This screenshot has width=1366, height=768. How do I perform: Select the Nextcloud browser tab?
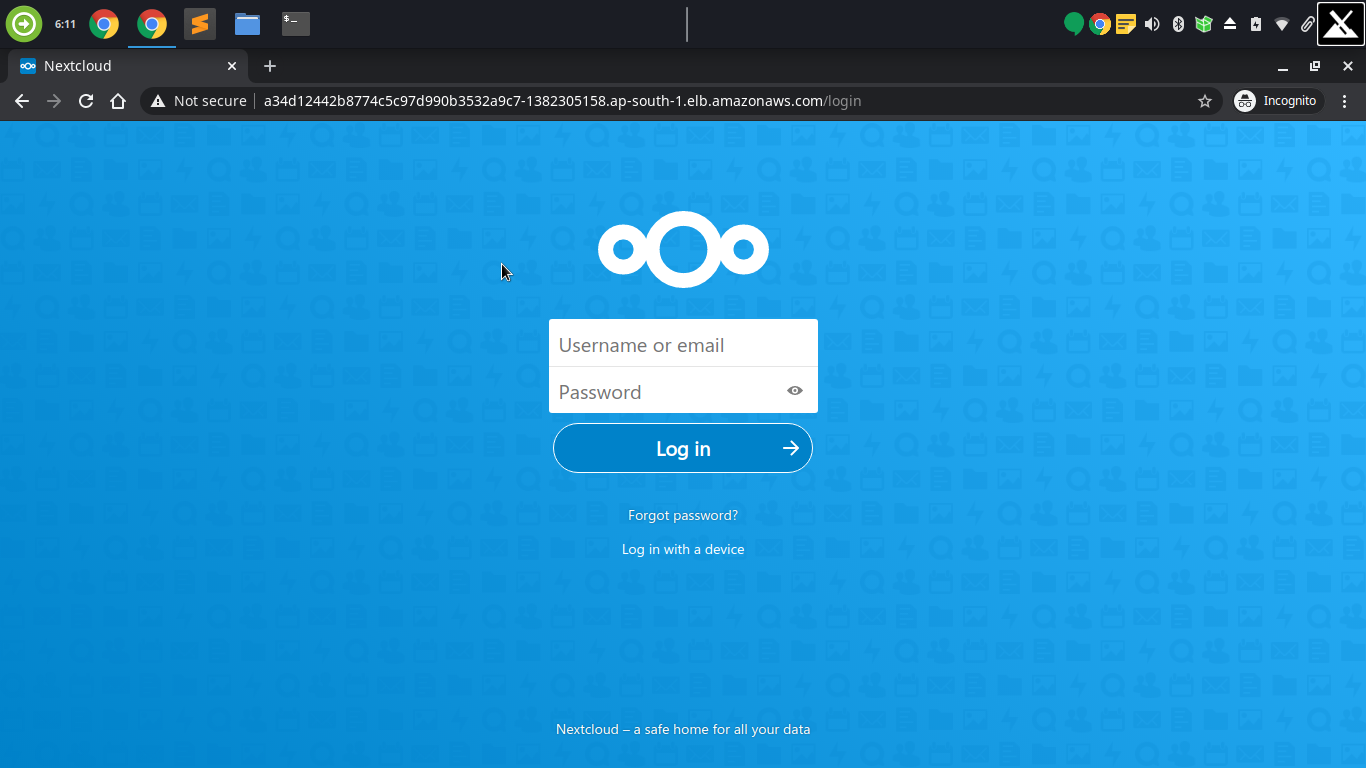point(128,66)
